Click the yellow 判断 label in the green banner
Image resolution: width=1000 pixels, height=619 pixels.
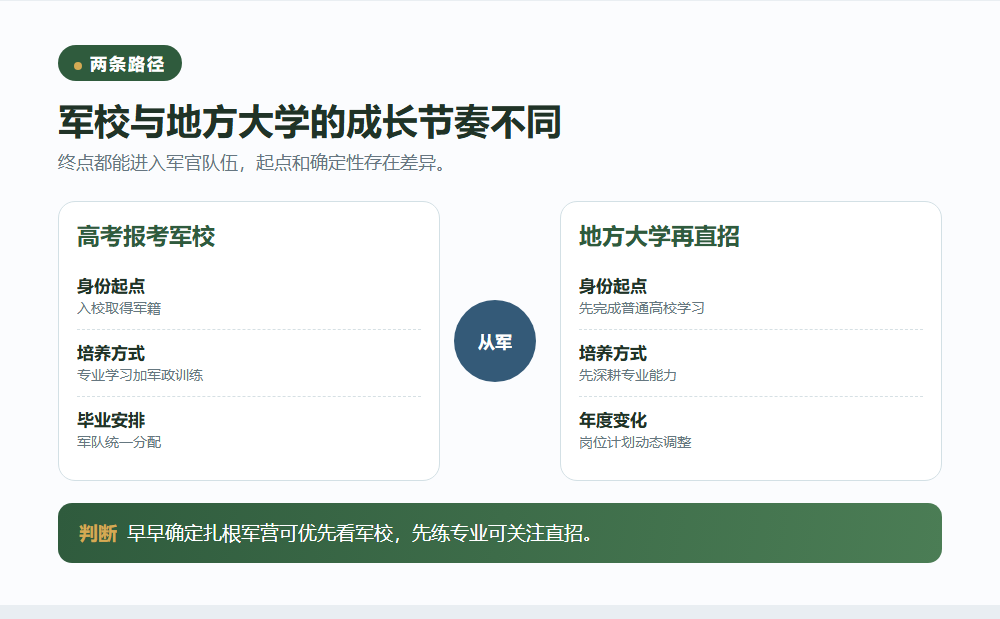(98, 533)
